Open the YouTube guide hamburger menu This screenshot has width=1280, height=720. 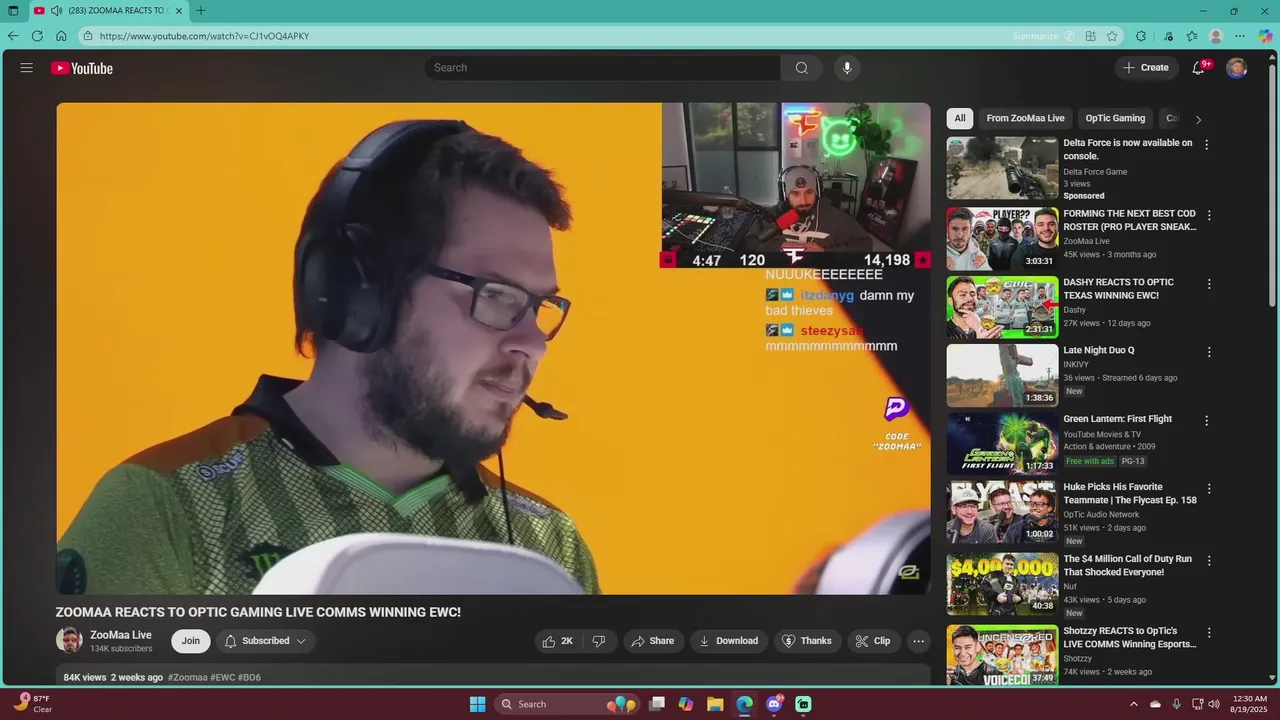[x=27, y=68]
